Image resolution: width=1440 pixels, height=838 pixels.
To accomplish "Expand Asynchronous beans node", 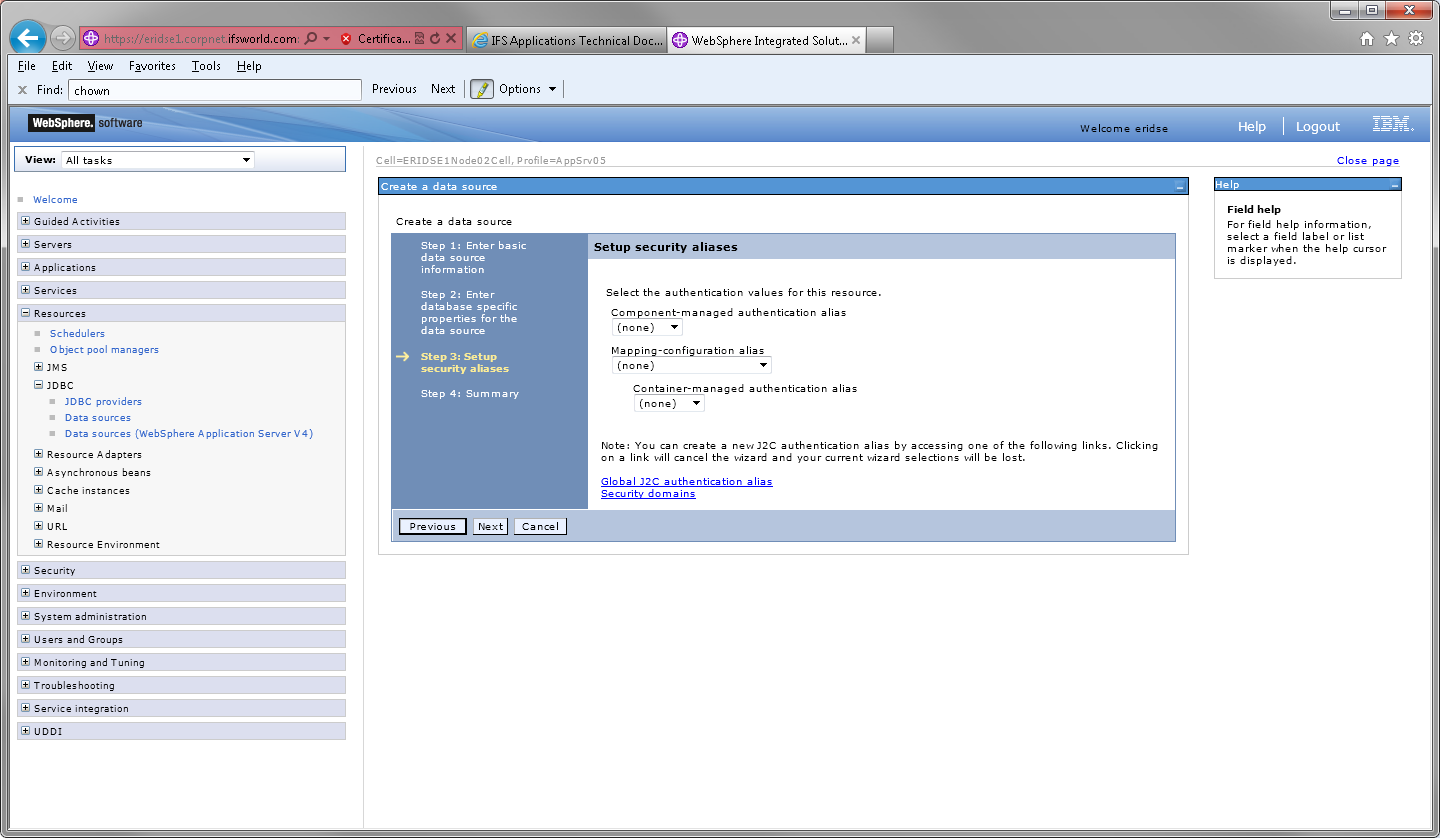I will [x=39, y=472].
